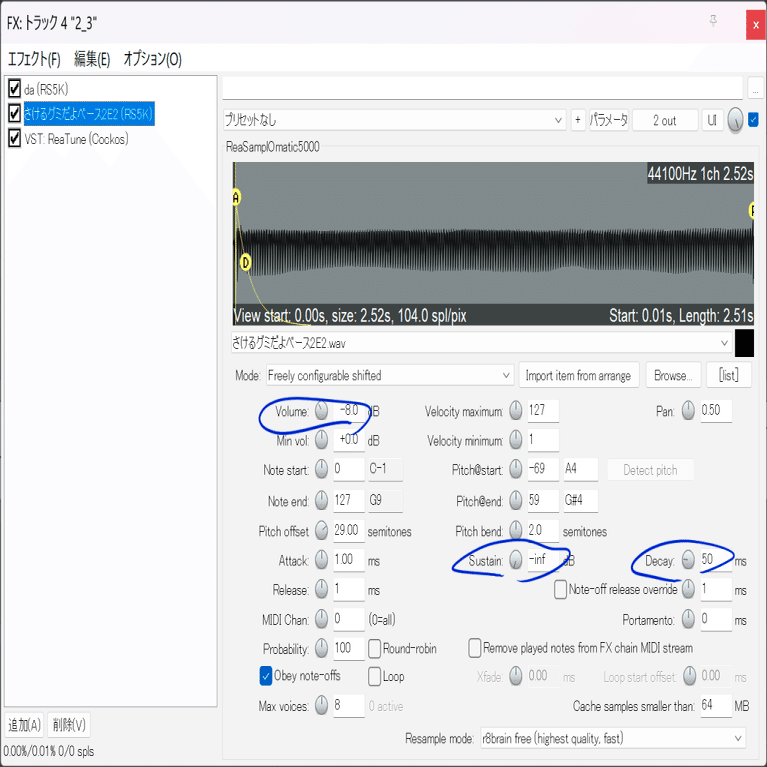This screenshot has height=767, width=767.
Task: Click the wet/dry mix knob
Action: tap(735, 120)
